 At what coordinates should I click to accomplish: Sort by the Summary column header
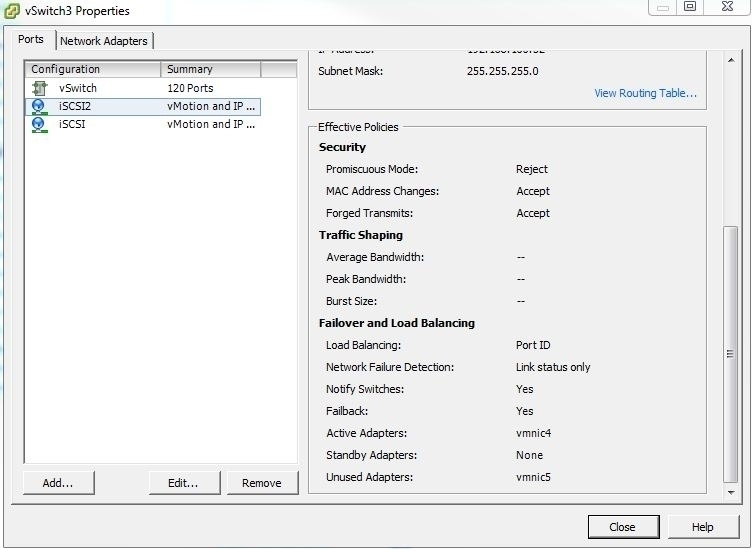pos(211,70)
